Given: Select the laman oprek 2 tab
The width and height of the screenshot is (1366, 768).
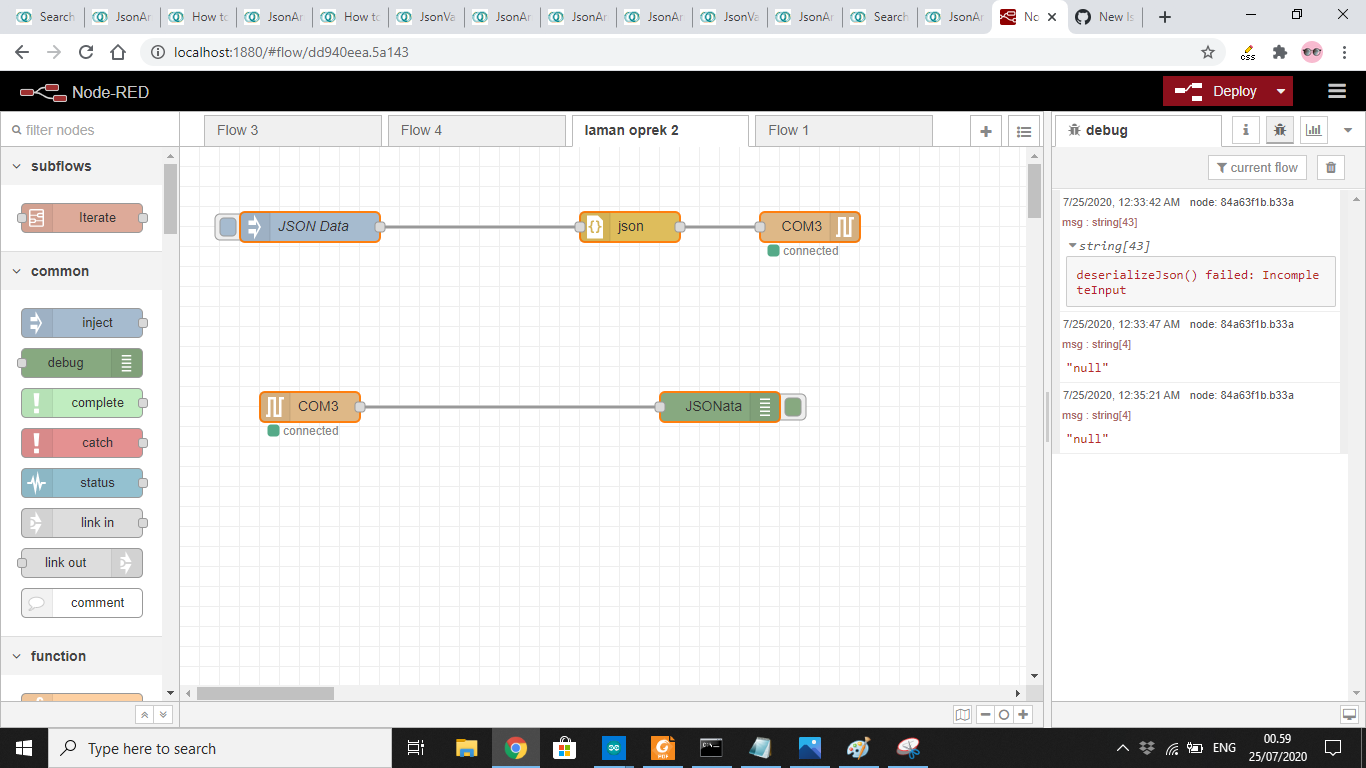Looking at the screenshot, I should (x=660, y=130).
